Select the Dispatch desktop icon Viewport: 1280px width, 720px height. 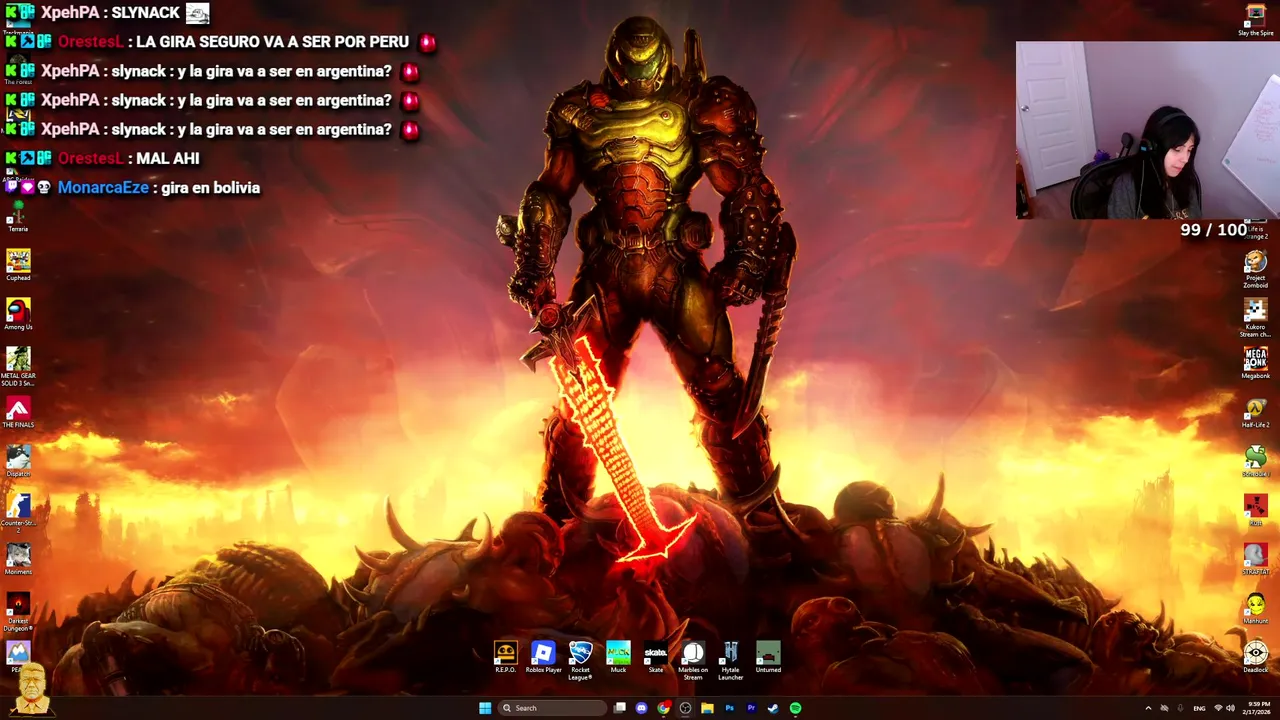[18, 461]
